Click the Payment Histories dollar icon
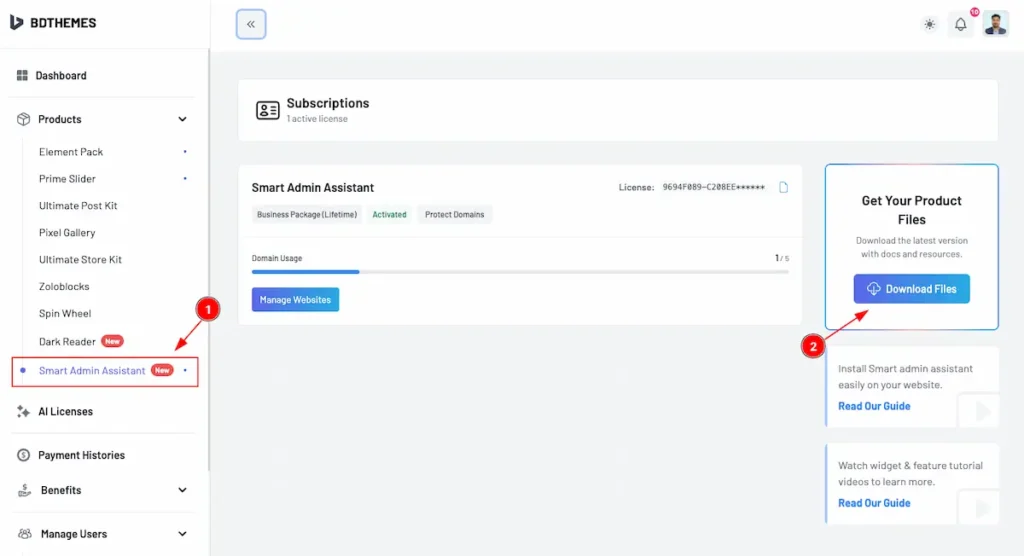 (24, 455)
